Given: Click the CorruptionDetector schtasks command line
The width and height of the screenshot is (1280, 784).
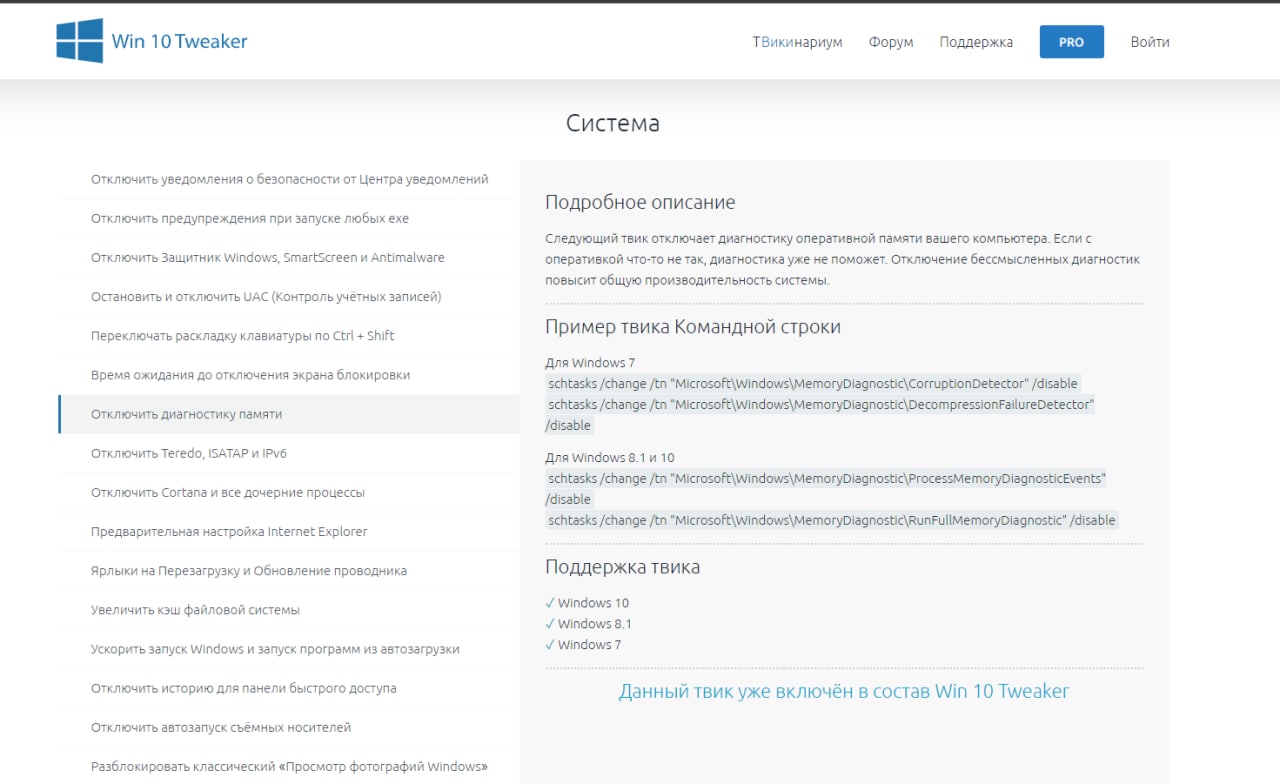Looking at the screenshot, I should (x=812, y=384).
